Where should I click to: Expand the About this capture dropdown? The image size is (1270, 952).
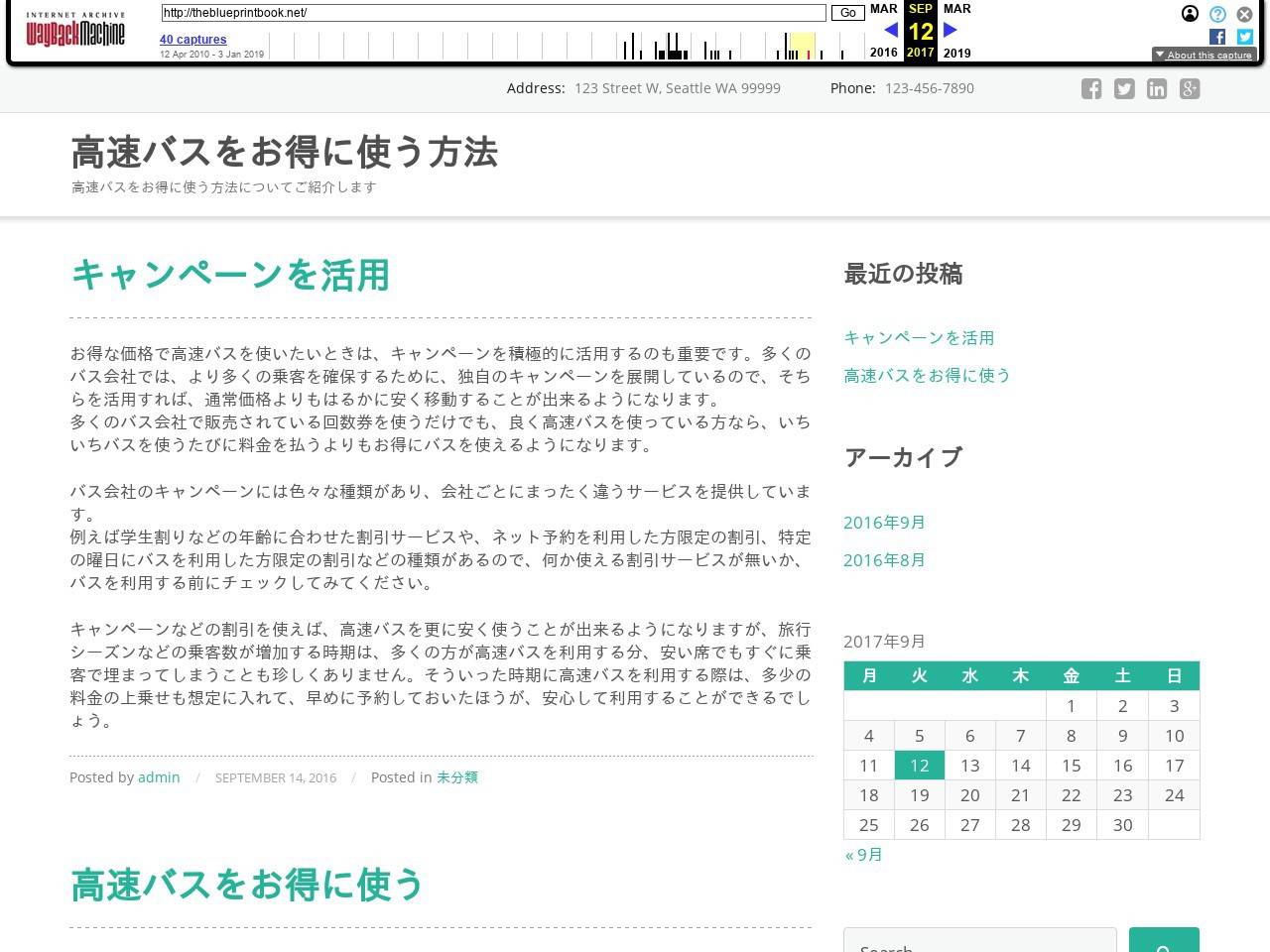point(1203,55)
